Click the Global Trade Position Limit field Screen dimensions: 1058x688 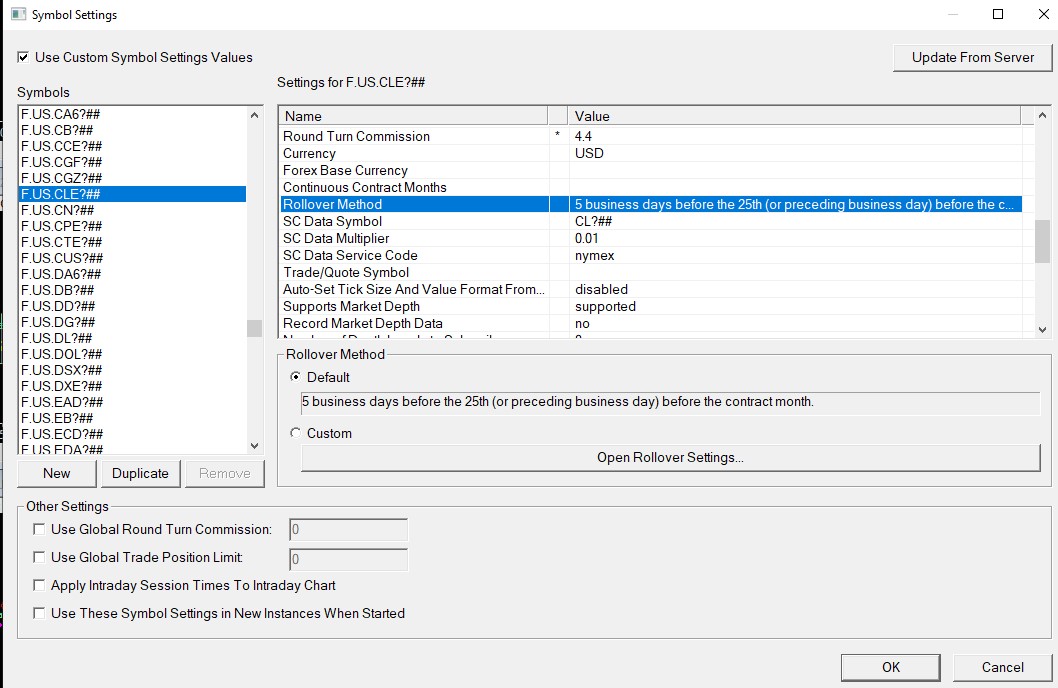pyautogui.click(x=348, y=559)
